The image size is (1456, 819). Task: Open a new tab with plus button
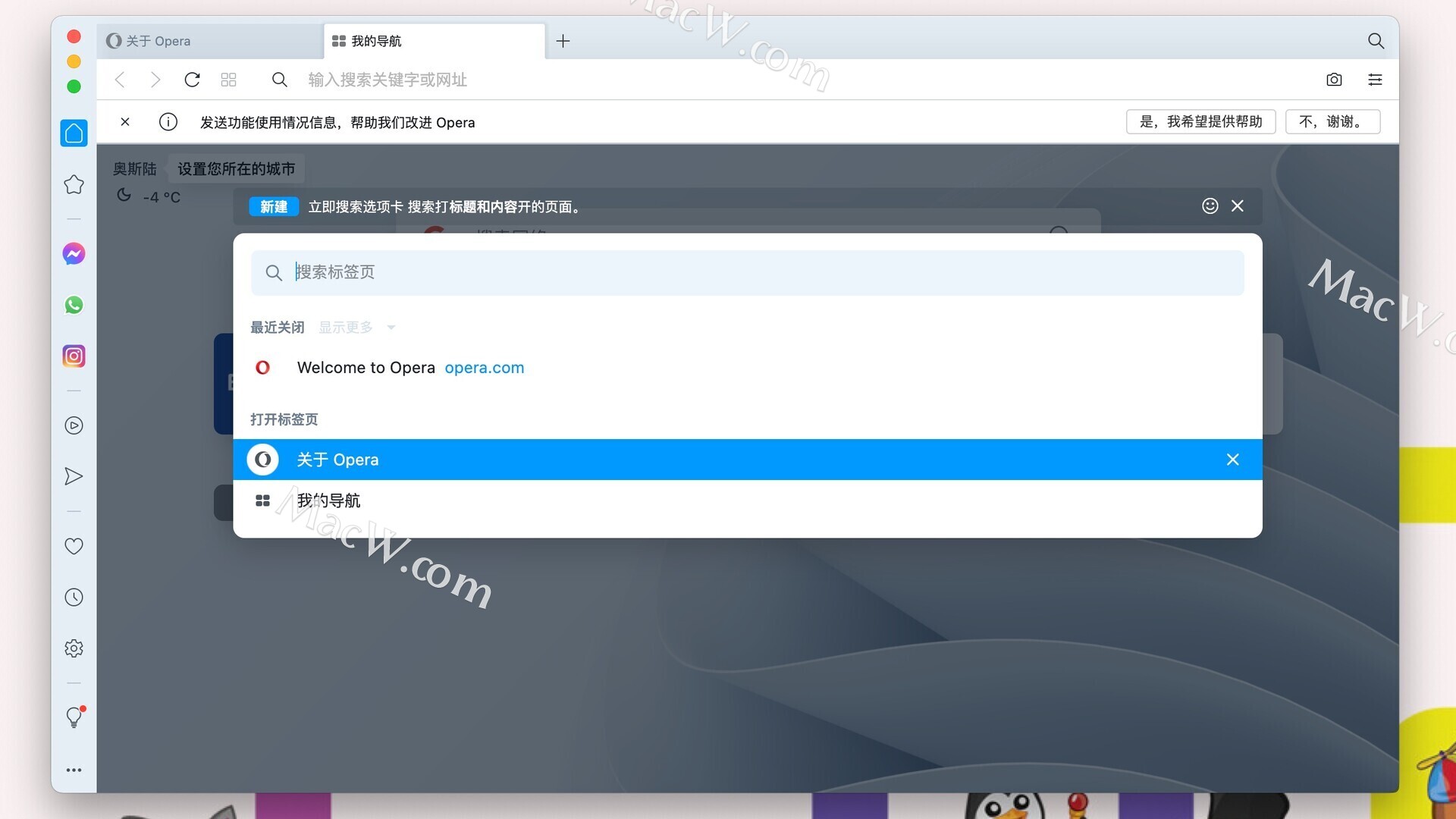click(563, 41)
